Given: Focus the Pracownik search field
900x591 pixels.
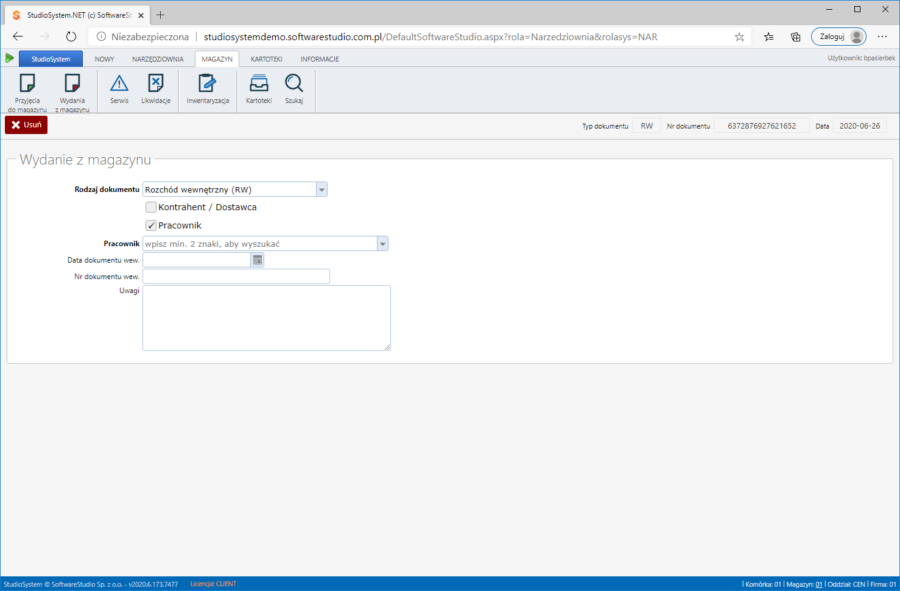Looking at the screenshot, I should click(x=260, y=244).
